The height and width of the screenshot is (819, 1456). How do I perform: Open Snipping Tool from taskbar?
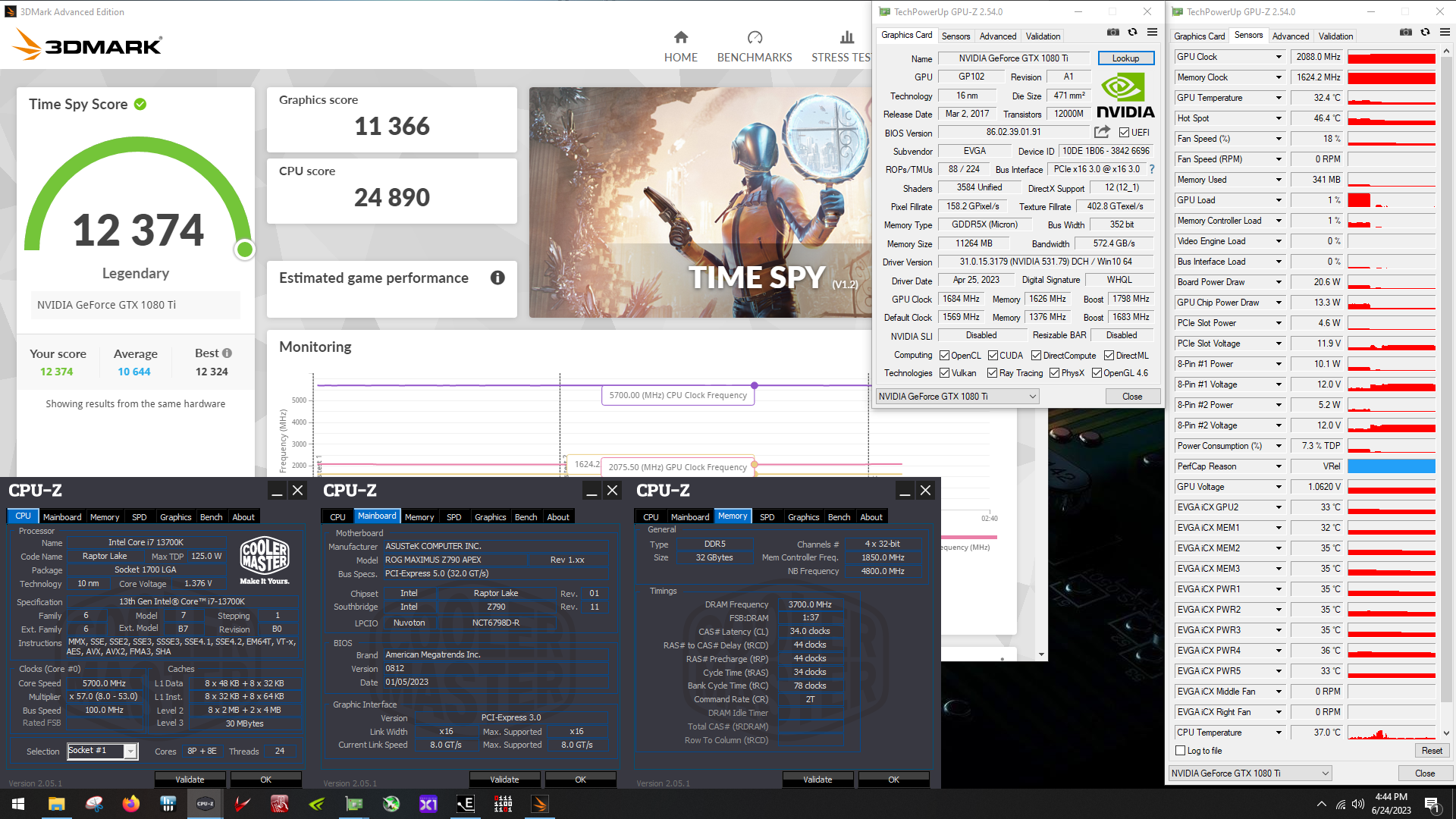point(93,804)
